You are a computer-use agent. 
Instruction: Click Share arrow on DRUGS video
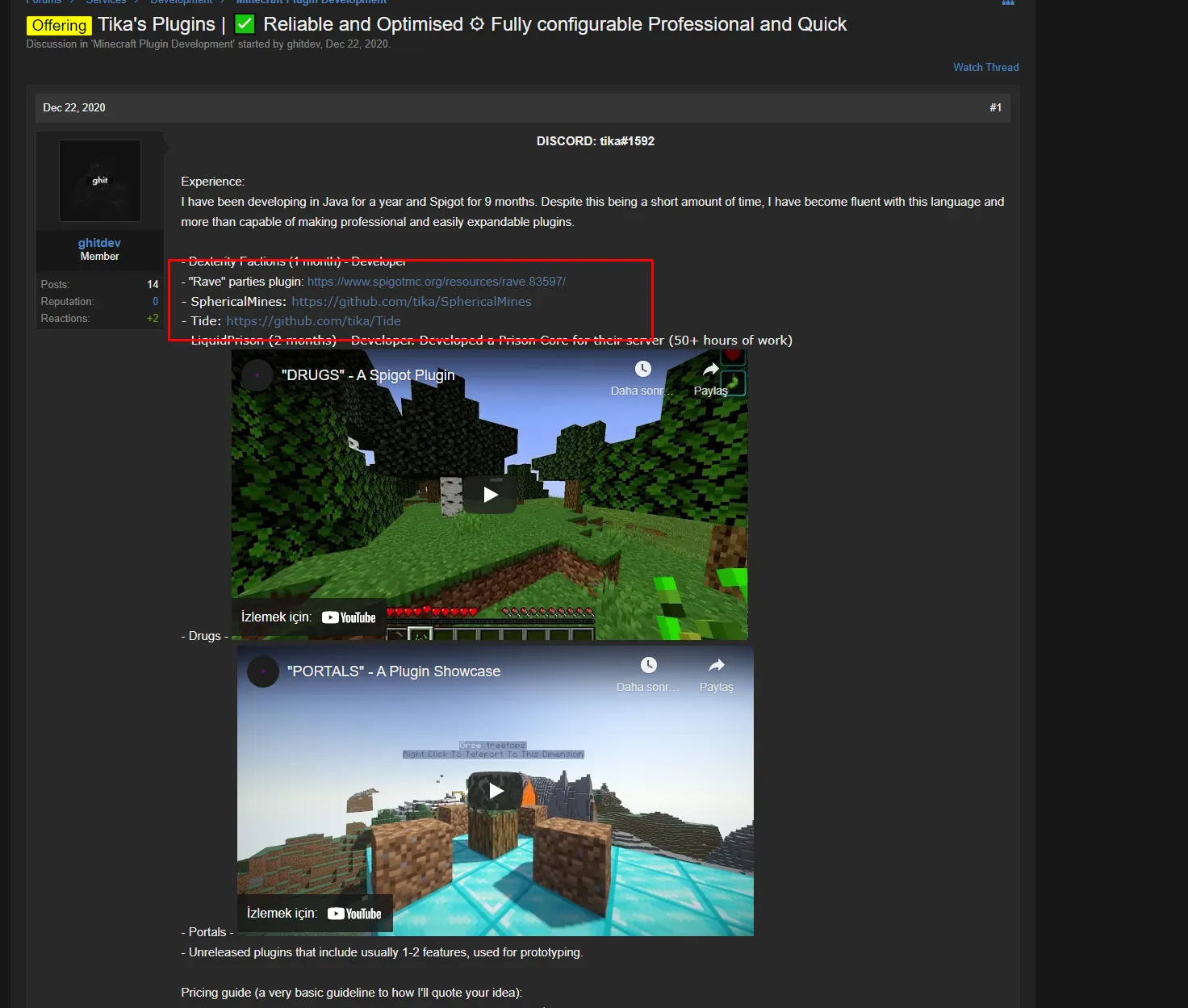710,370
